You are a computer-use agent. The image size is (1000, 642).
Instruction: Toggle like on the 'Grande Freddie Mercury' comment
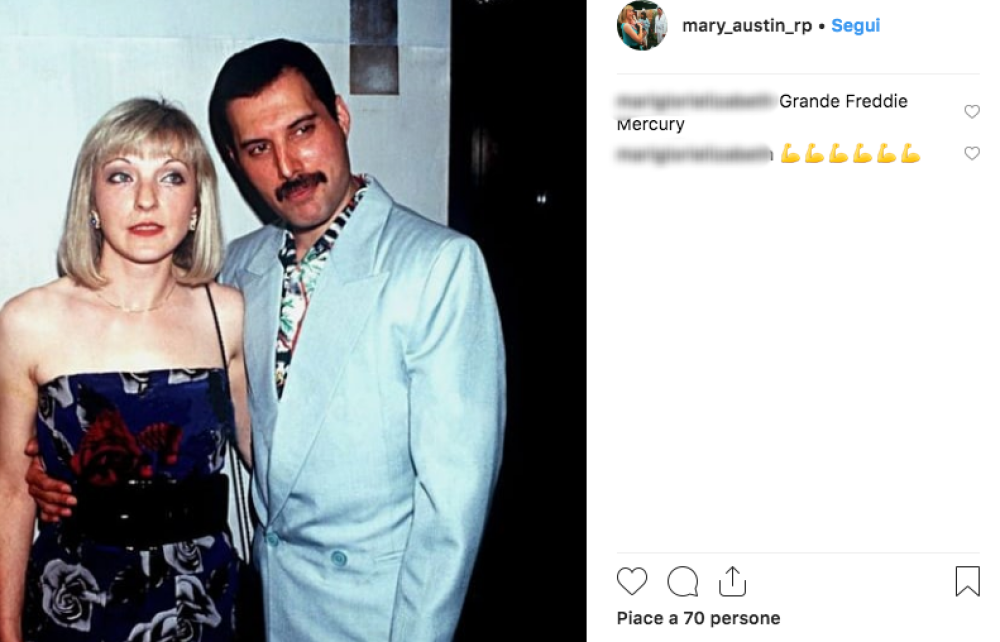click(971, 112)
